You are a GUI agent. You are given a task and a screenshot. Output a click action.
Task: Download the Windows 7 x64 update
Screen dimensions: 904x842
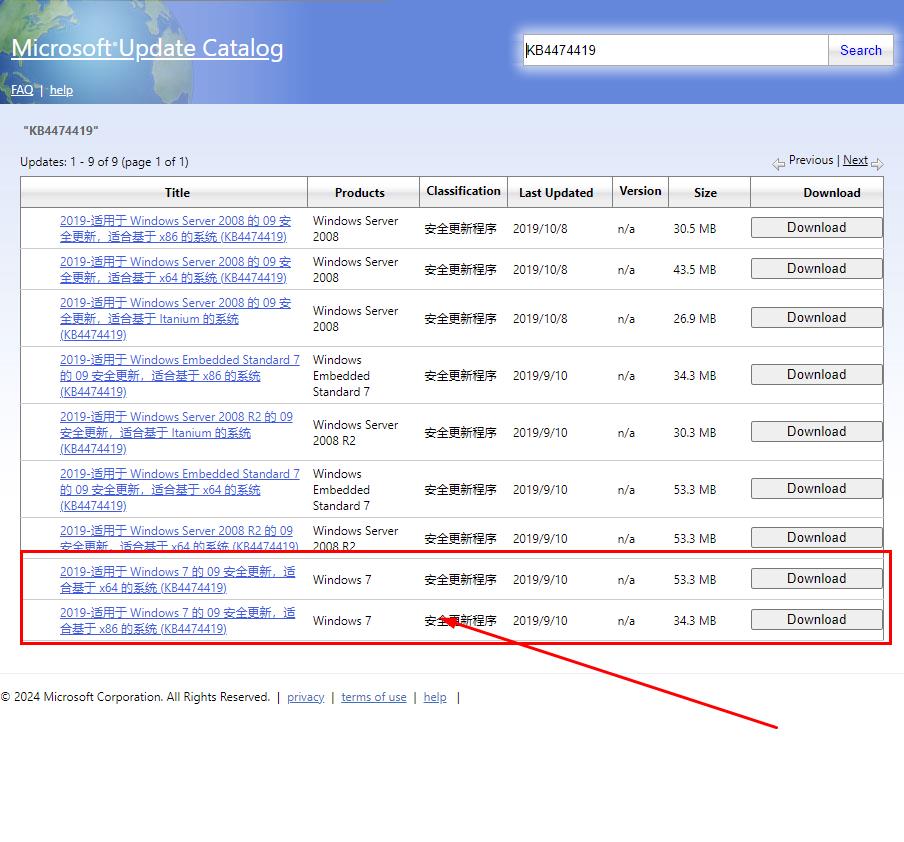click(816, 579)
